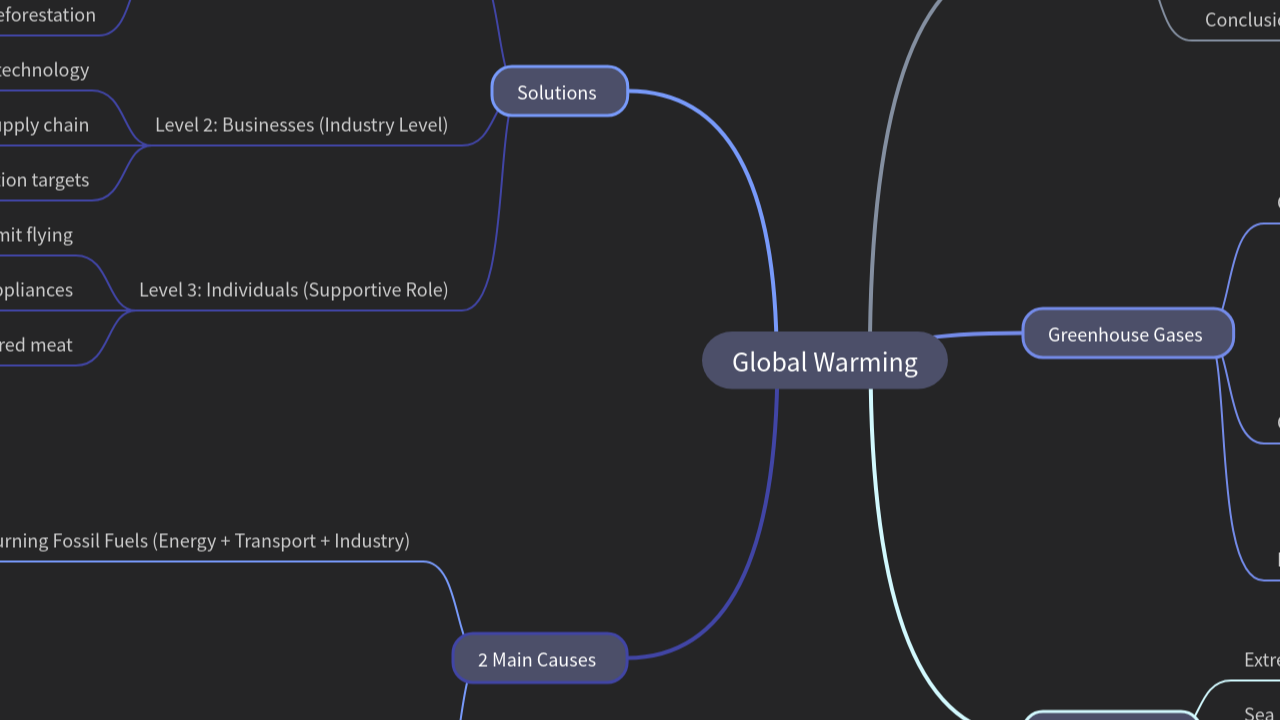Image resolution: width=1280 pixels, height=720 pixels.
Task: Click the Solutions branch node
Action: tap(558, 92)
